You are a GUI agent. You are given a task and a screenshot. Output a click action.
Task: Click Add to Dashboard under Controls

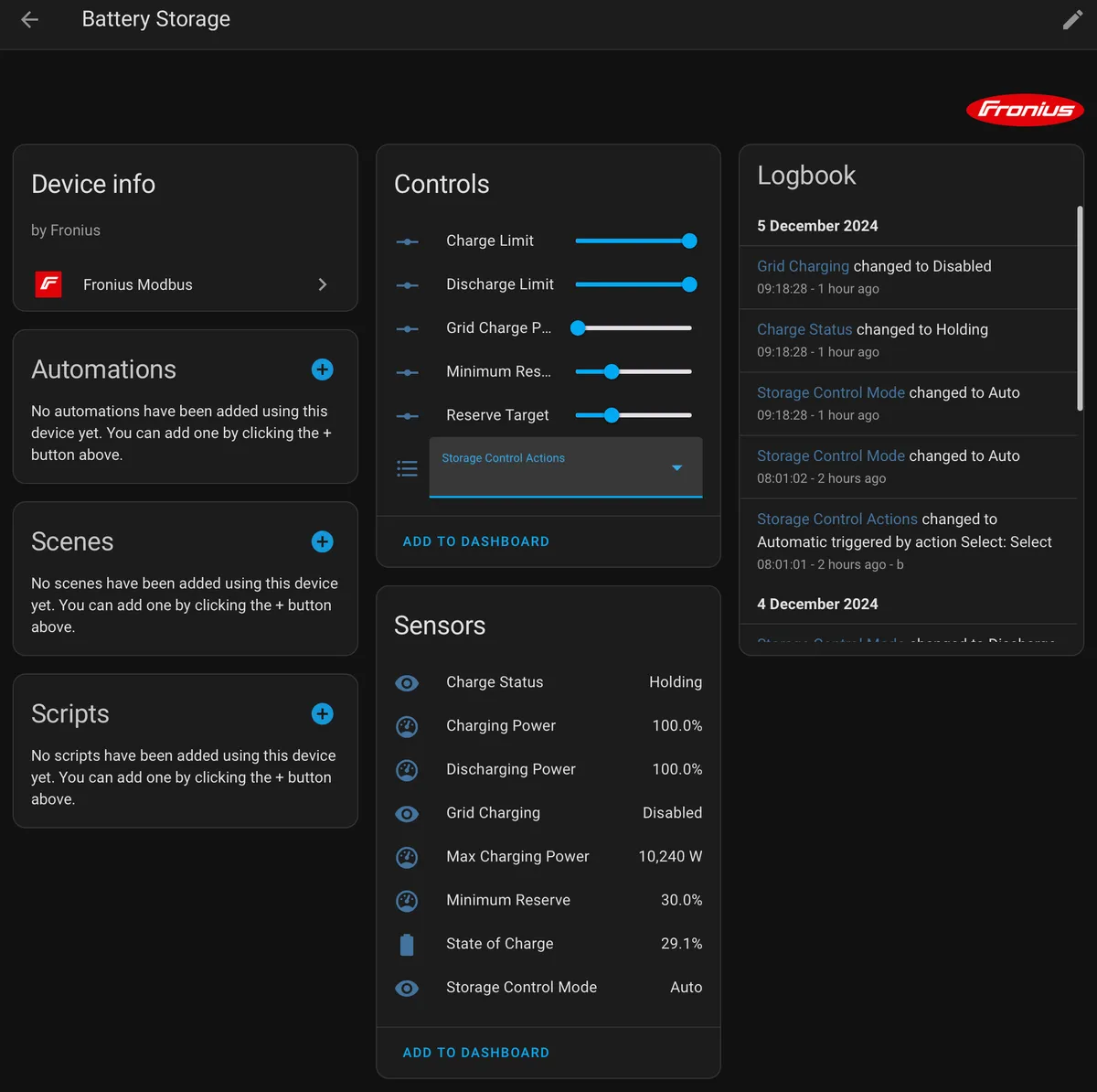tap(476, 541)
